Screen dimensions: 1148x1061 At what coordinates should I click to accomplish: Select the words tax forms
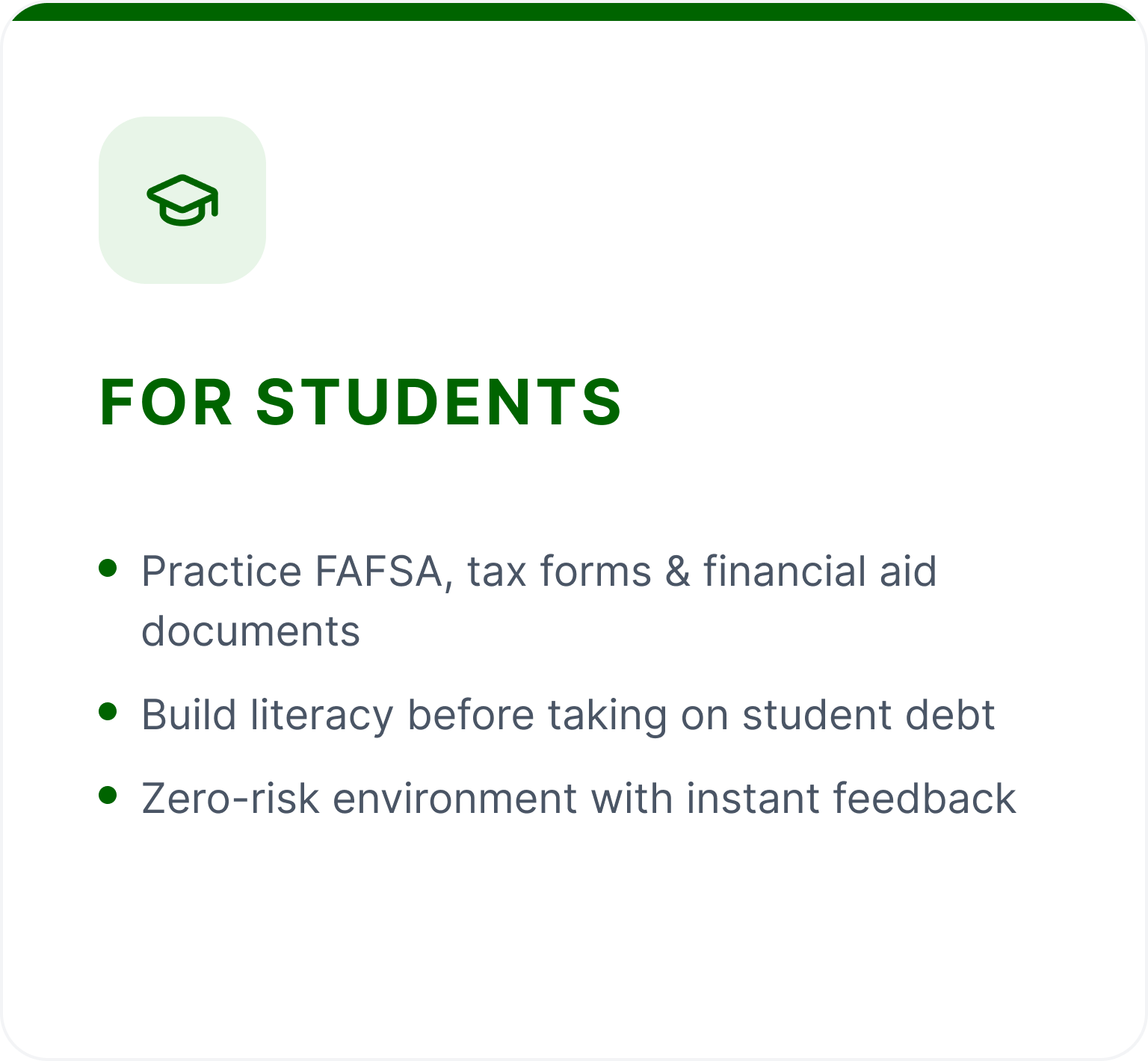pyautogui.click(x=560, y=572)
